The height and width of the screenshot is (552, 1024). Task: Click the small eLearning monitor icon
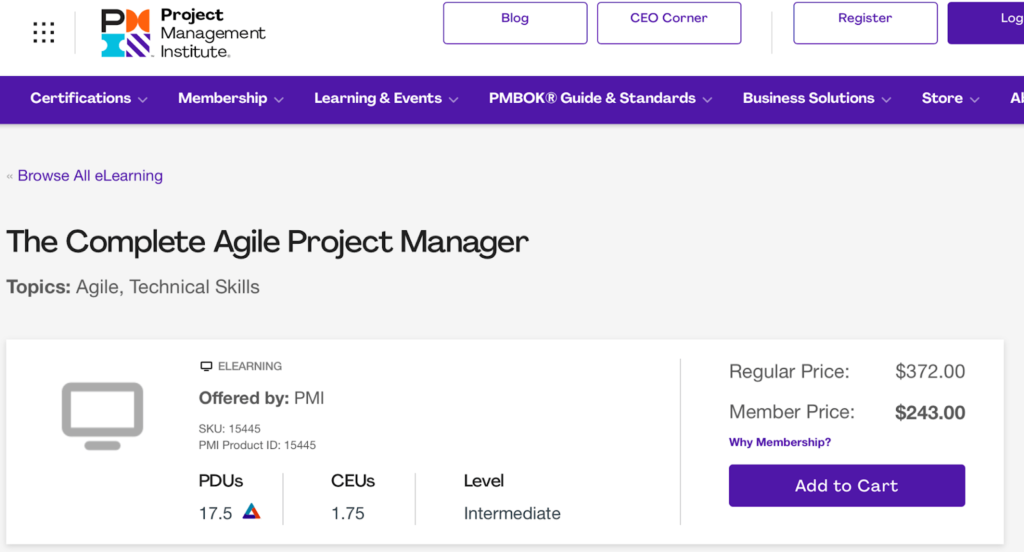pos(206,366)
